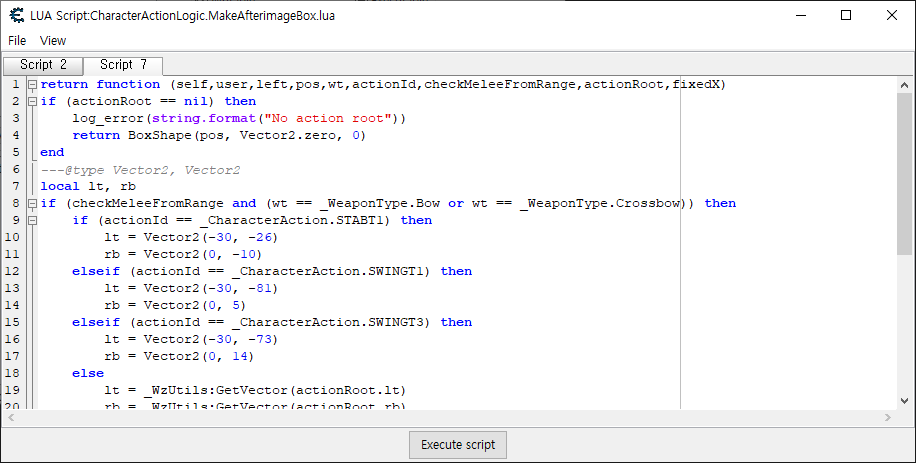This screenshot has height=463, width=916.
Task: Open the File menu
Action: 17,40
